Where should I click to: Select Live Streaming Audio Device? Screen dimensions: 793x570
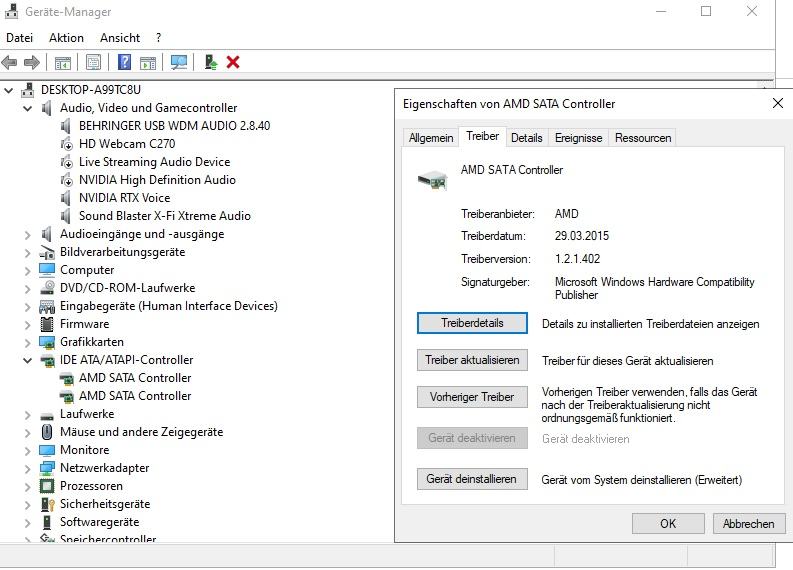point(154,162)
